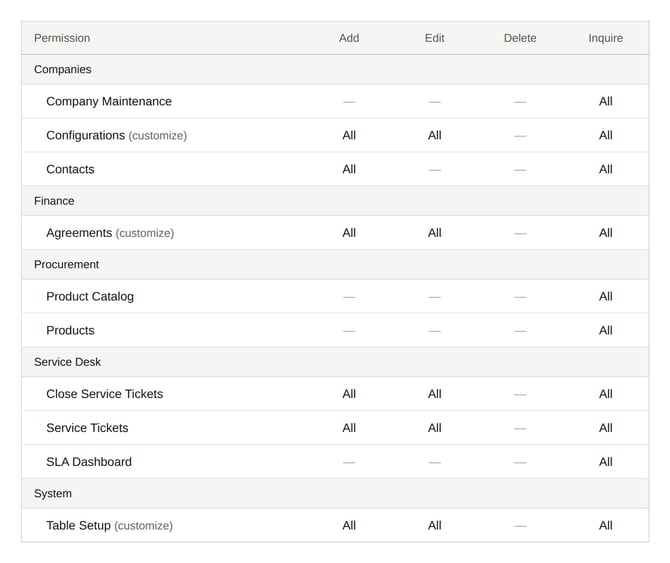The width and height of the screenshot is (670, 563).
Task: Select the Procurement section row
Action: pyautogui.click(x=335, y=264)
